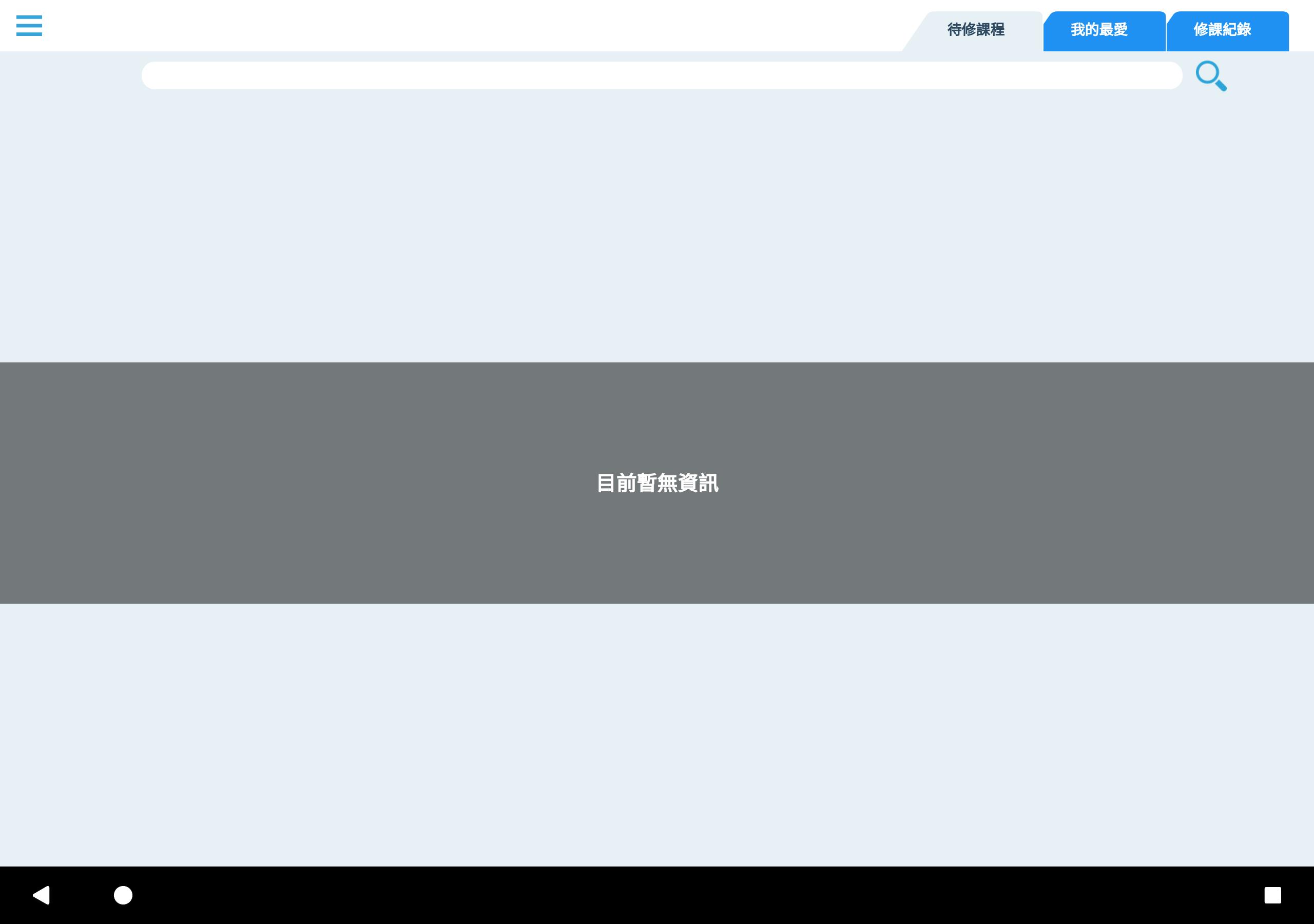
Task: Tap the magnifying glass search icon
Action: pos(1211,76)
